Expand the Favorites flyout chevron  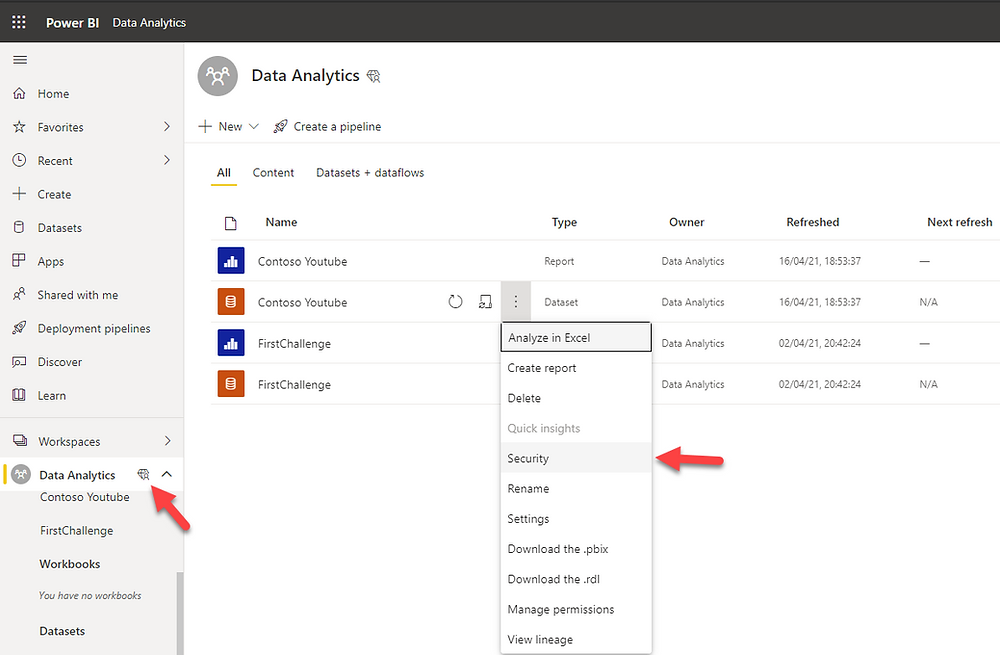pos(167,126)
